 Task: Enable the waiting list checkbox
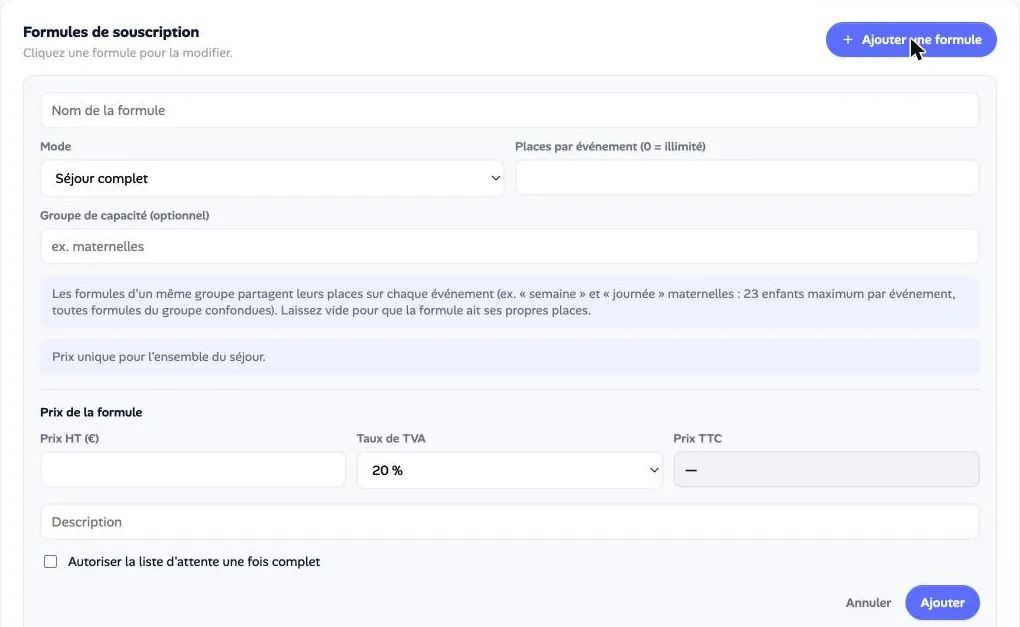pos(50,561)
